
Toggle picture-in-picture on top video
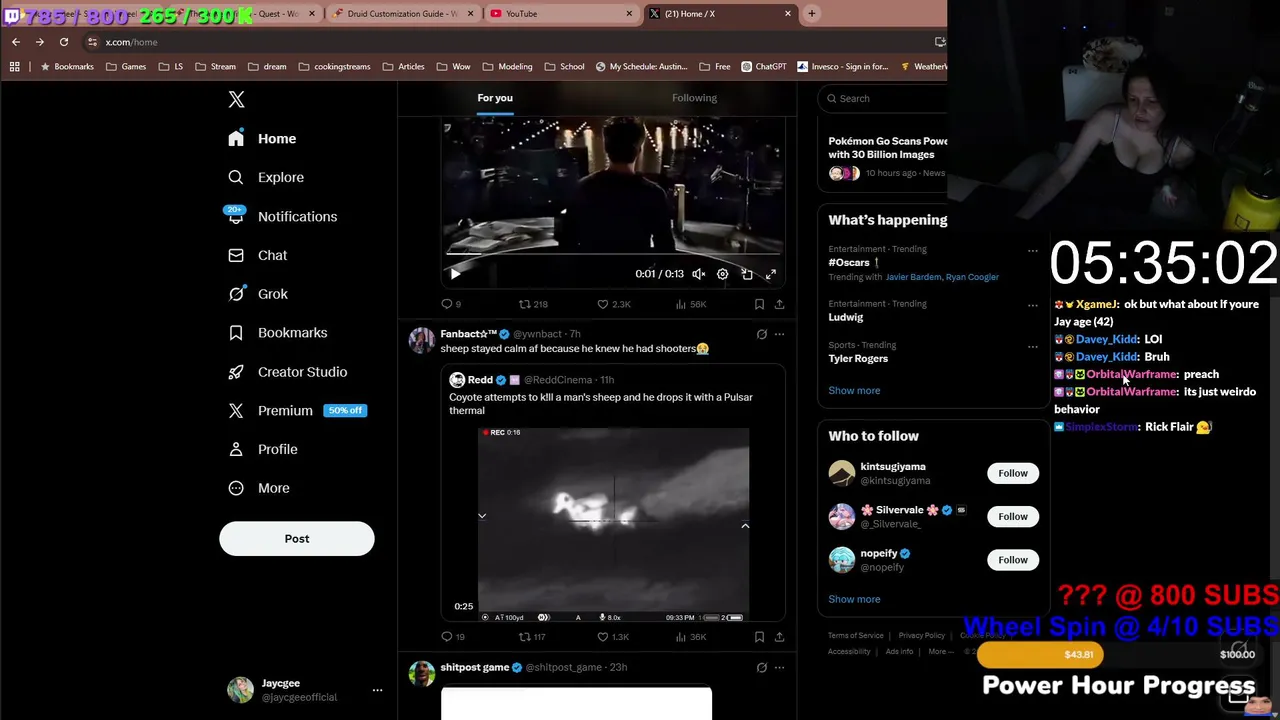(747, 274)
